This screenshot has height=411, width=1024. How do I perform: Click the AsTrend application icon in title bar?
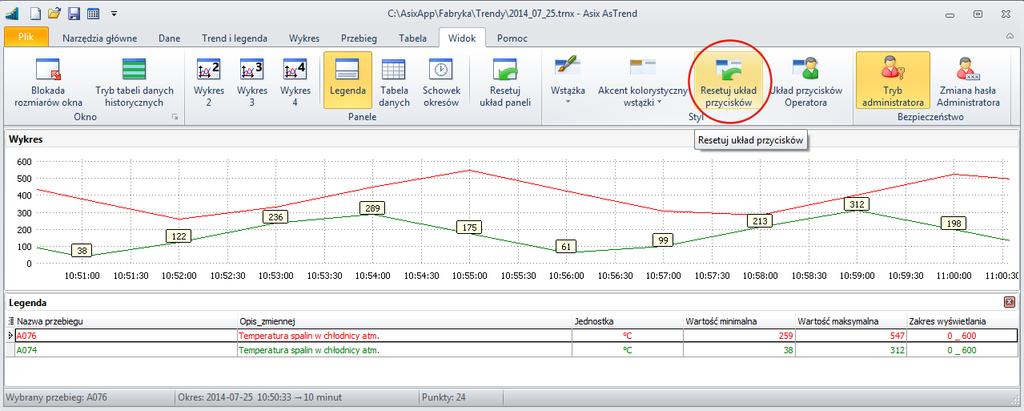12,13
